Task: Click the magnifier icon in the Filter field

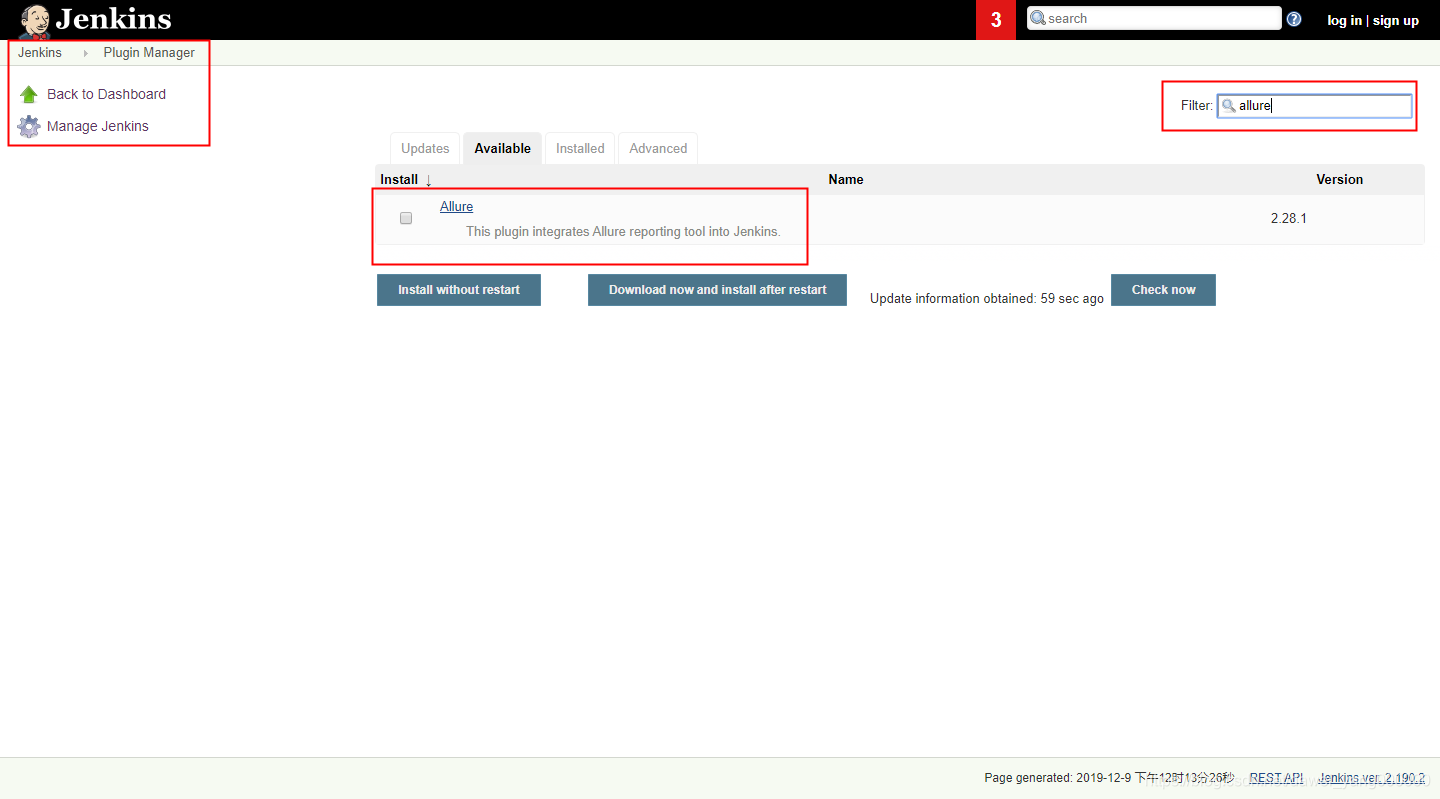Action: coord(1228,105)
